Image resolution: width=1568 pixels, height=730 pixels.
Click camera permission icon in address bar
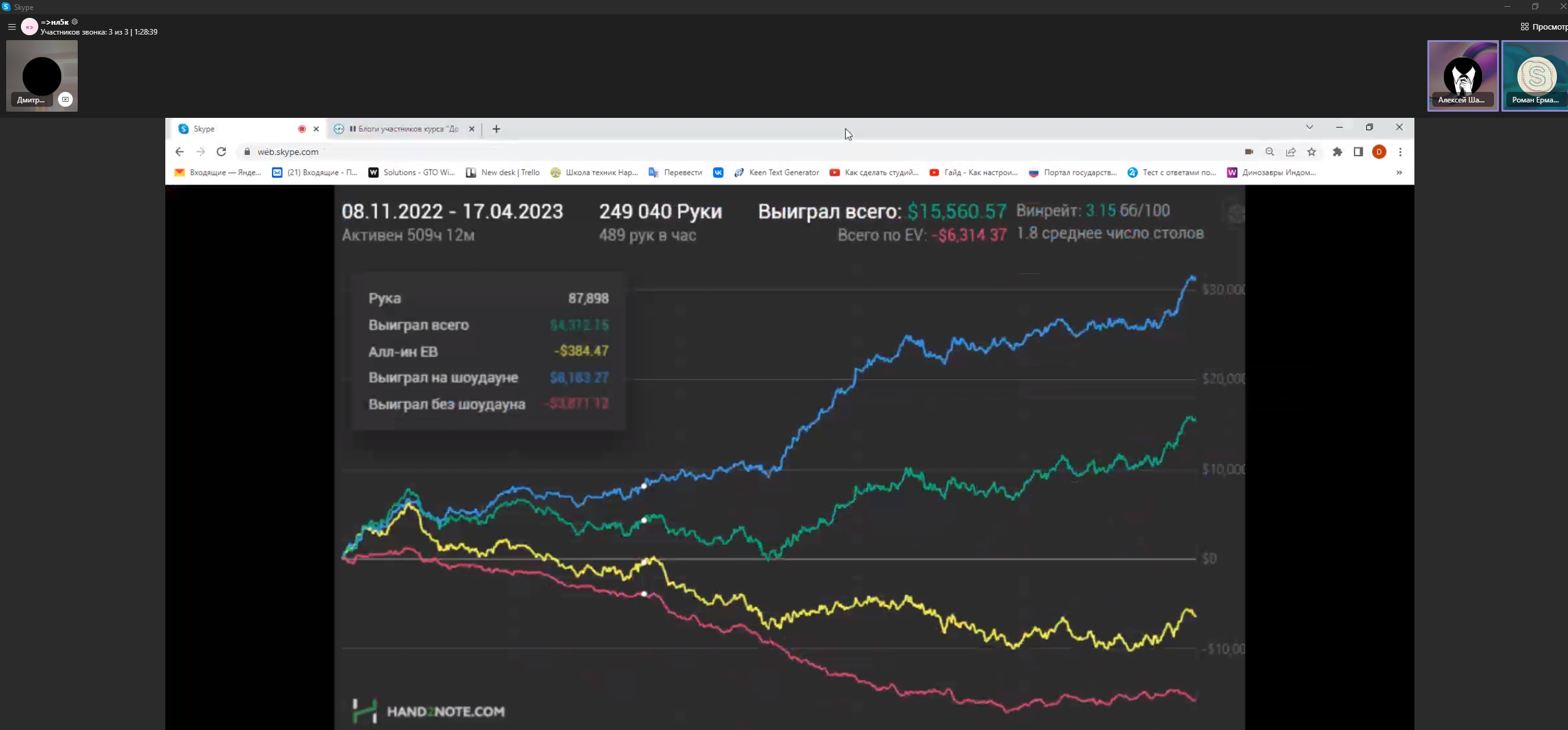pos(1249,152)
